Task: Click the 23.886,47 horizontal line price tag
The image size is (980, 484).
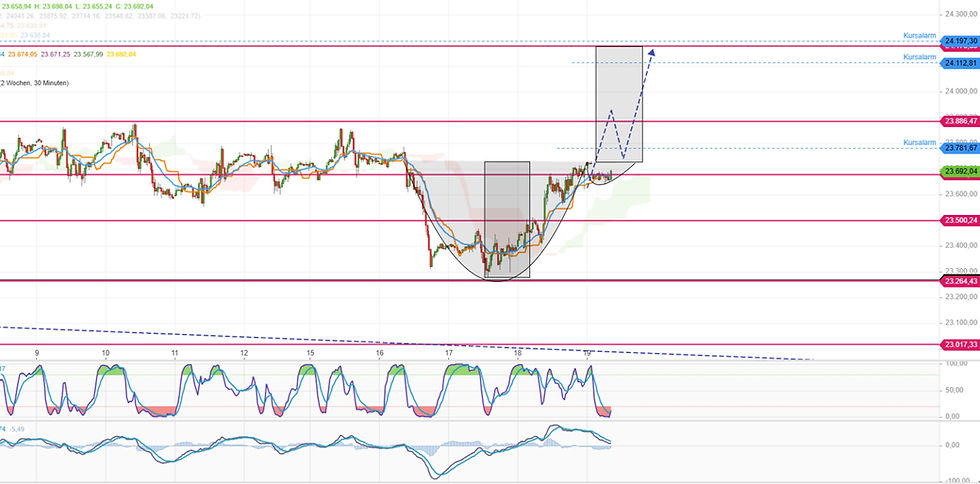Action: pos(960,121)
